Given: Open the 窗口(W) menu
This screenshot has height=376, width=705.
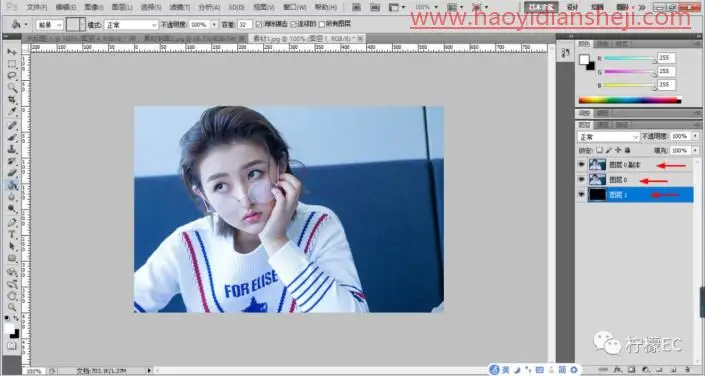Looking at the screenshot, I should [294, 8].
